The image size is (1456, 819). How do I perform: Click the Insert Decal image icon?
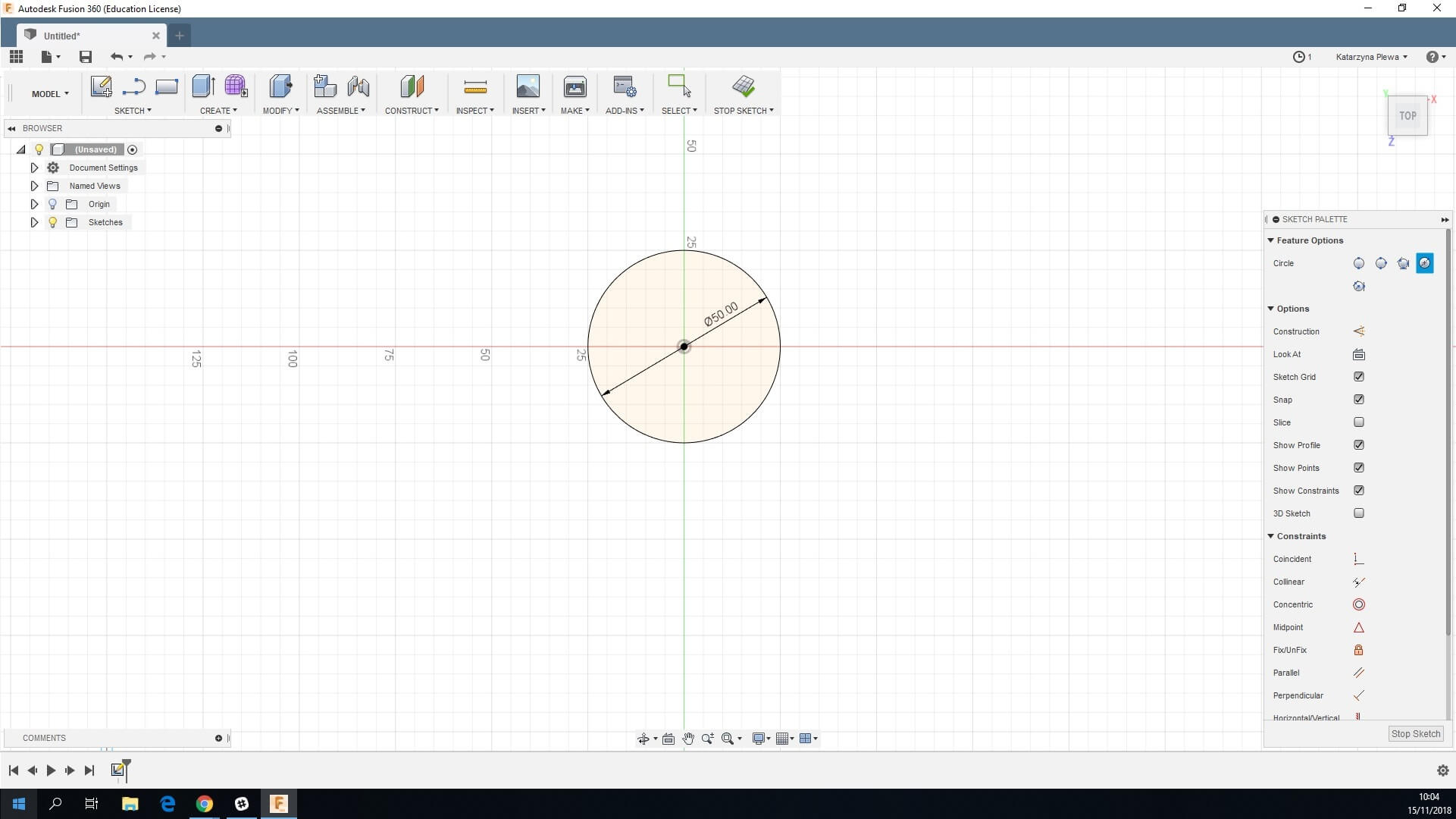tap(528, 86)
